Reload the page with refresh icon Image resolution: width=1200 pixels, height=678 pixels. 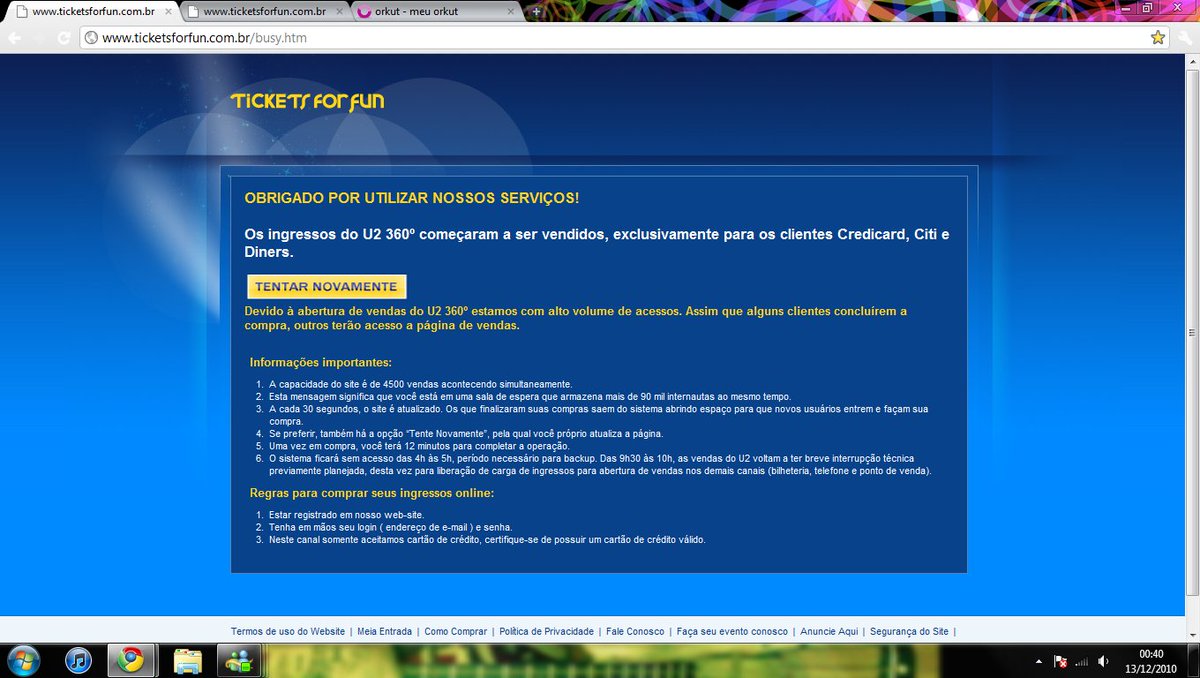click(x=63, y=38)
